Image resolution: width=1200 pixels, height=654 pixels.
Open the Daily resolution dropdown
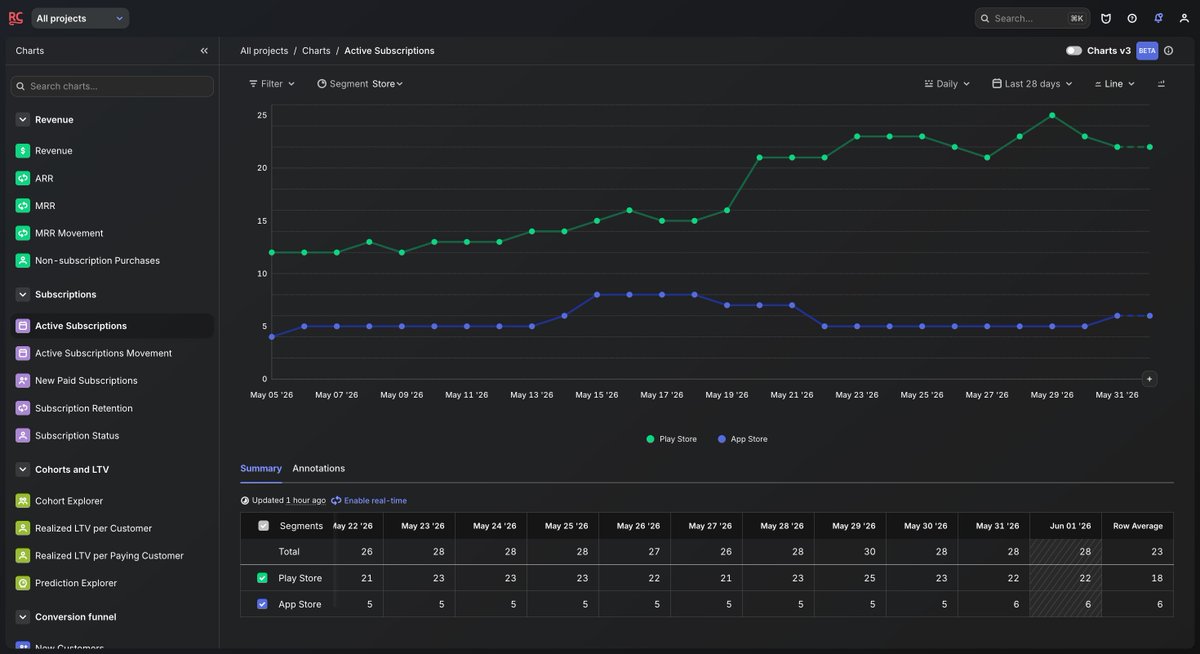tap(947, 84)
